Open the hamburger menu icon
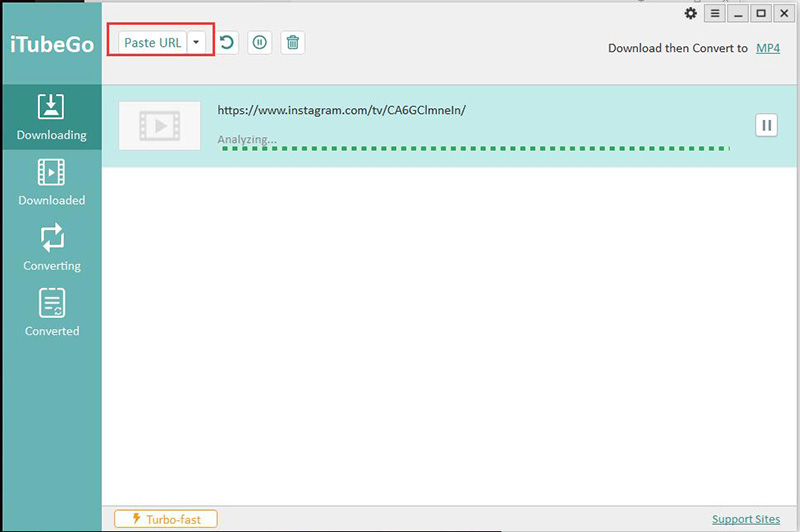Screen dimensions: 800x532 [x=715, y=13]
